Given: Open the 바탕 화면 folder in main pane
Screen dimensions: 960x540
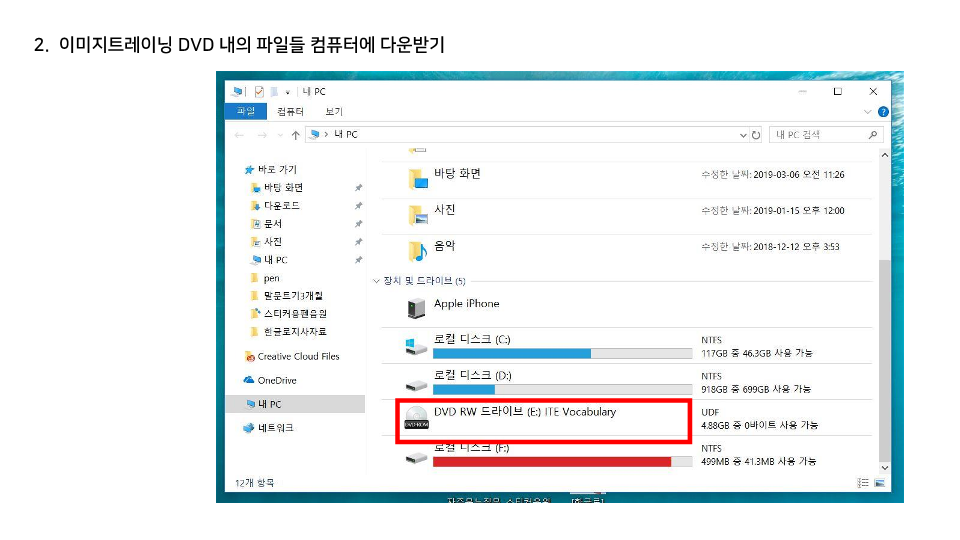Looking at the screenshot, I should 457,174.
